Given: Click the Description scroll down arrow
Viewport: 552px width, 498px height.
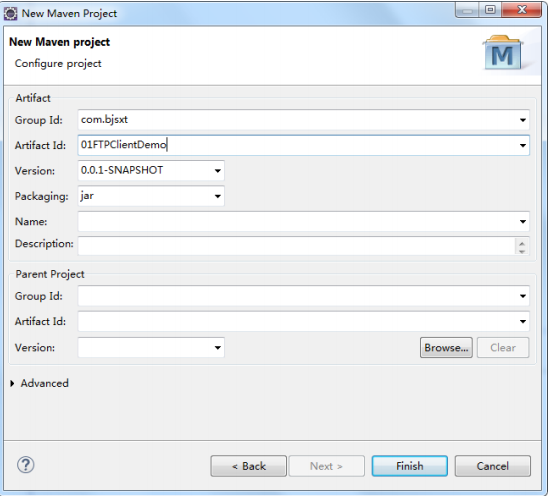Looking at the screenshot, I should (x=522, y=251).
